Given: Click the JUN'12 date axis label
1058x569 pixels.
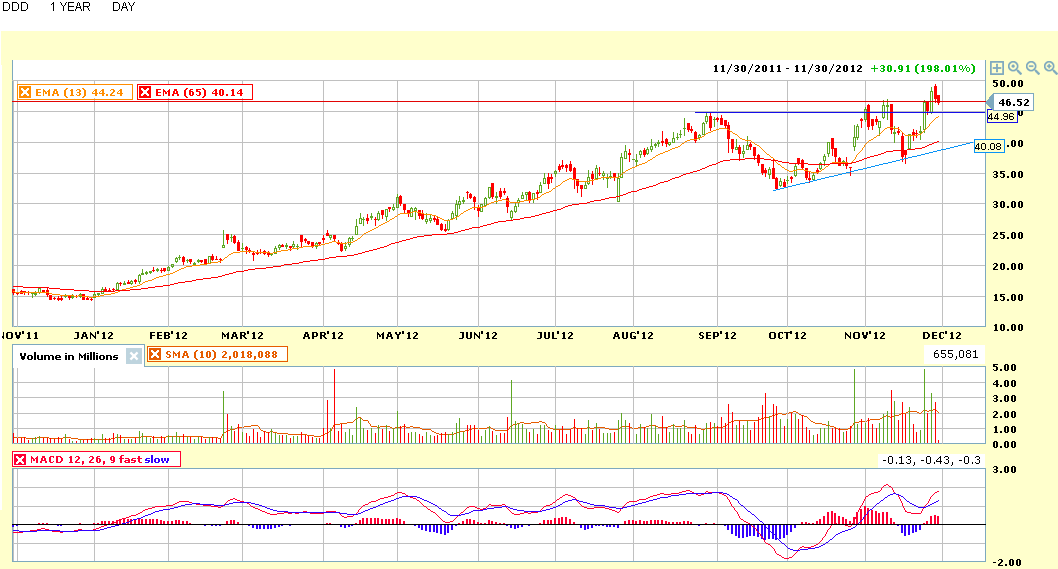Looking at the screenshot, I should pos(478,335).
